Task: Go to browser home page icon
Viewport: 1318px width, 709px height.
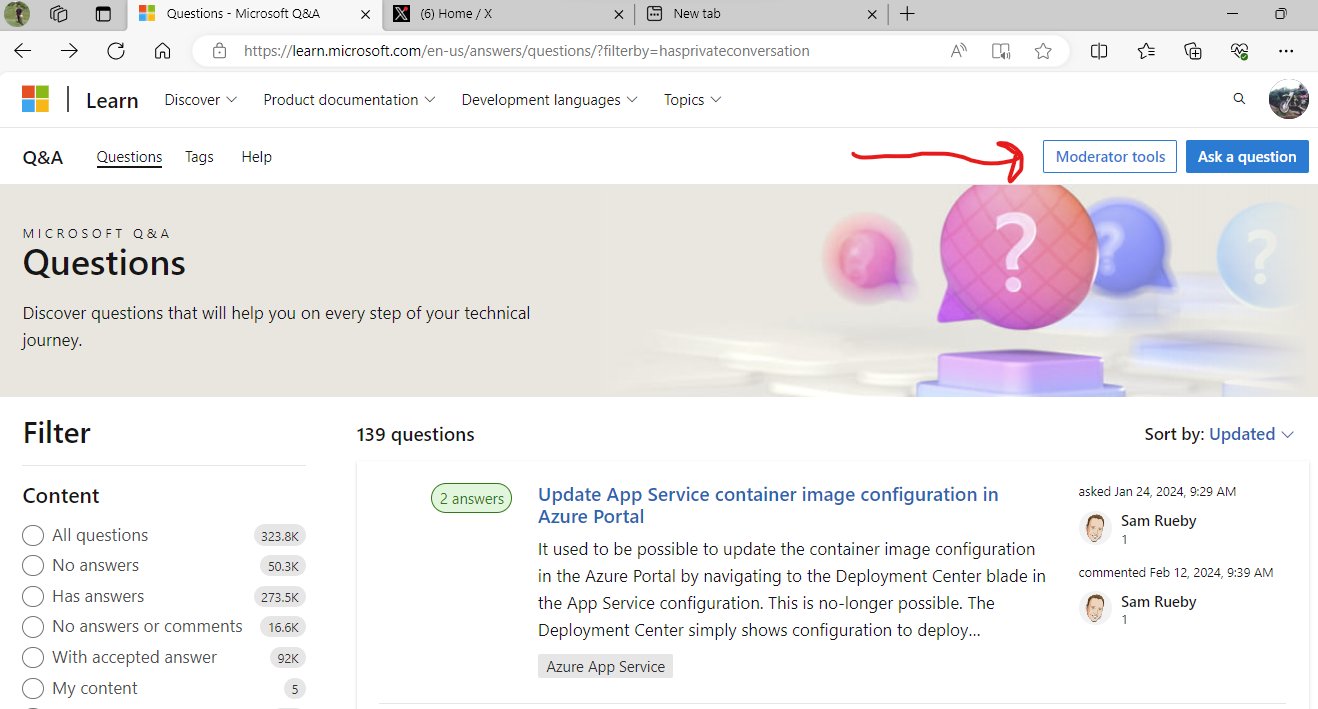Action: click(163, 51)
